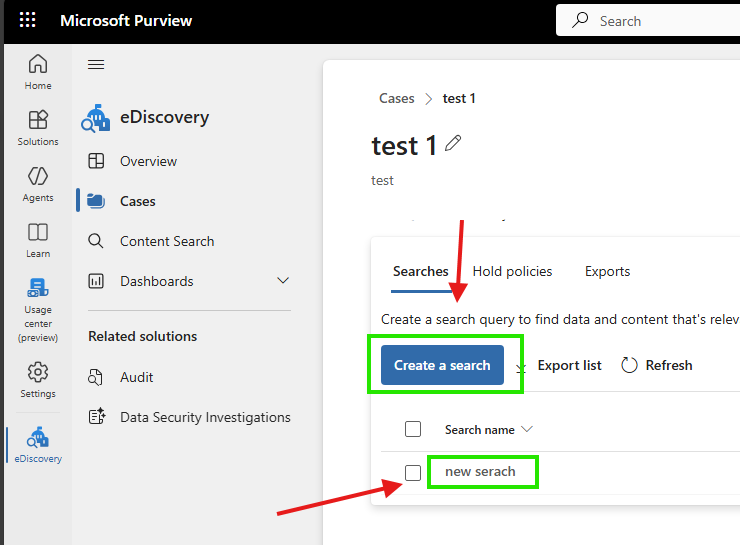
Task: Click the pencil icon to rename test 1
Action: [x=453, y=144]
